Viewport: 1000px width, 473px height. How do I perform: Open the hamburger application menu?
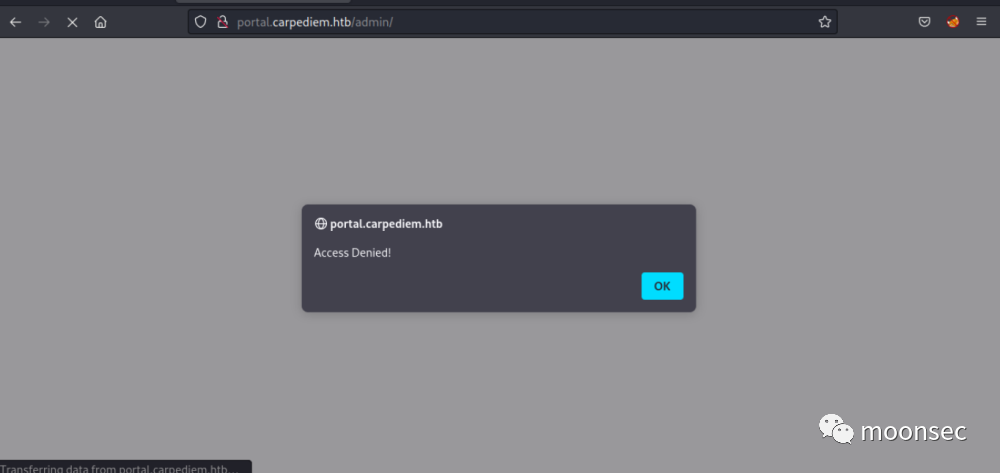pos(982,22)
